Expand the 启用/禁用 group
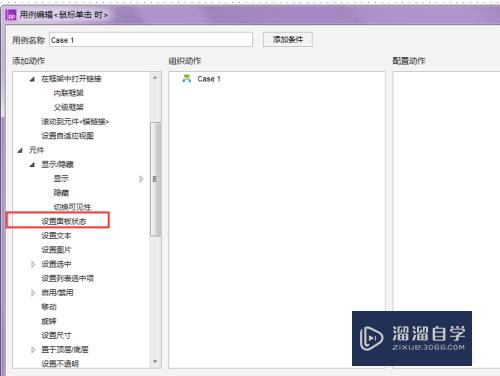This screenshot has height=376, width=500. [x=33, y=293]
